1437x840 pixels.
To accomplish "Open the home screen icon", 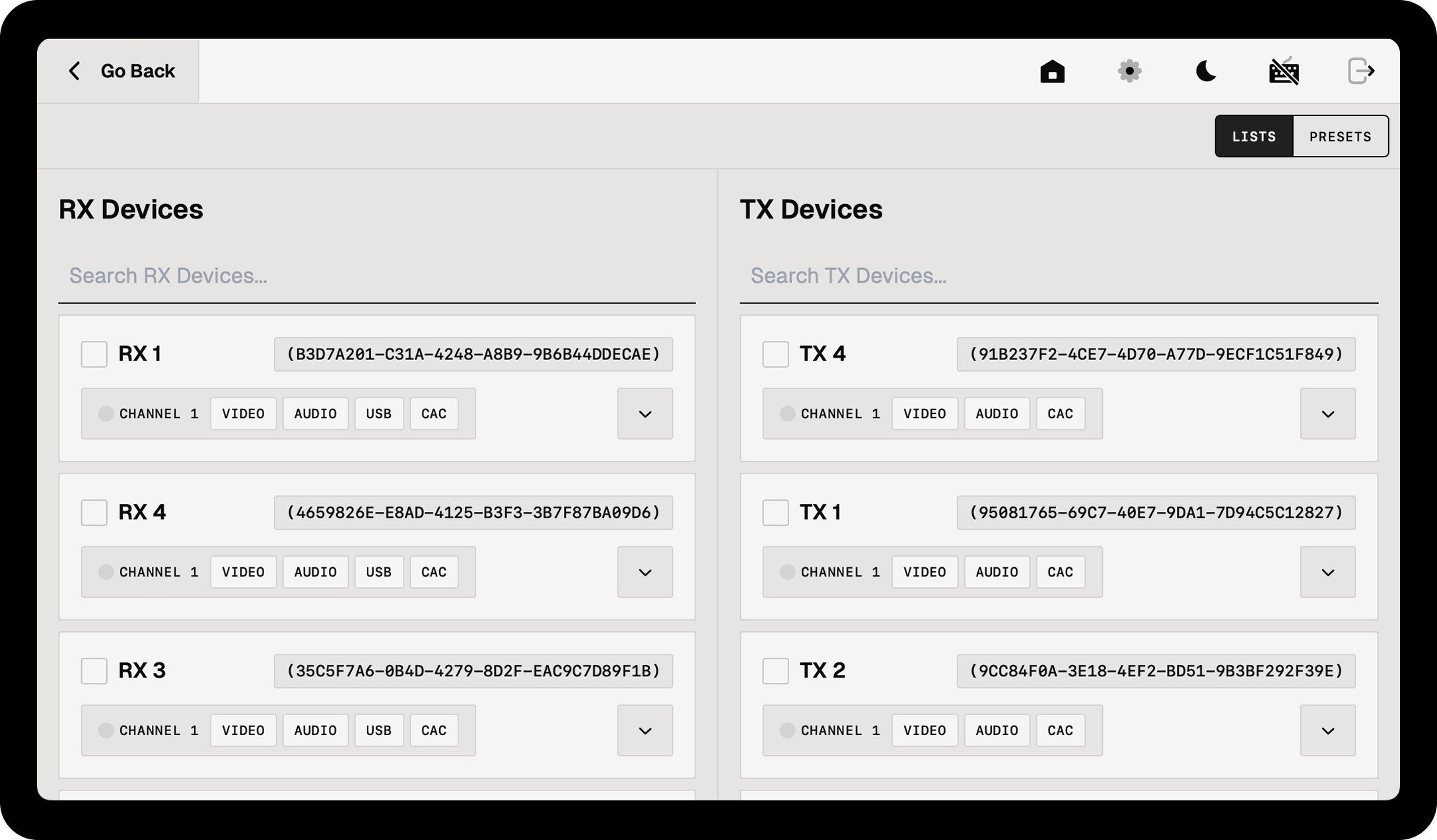I will click(1052, 71).
